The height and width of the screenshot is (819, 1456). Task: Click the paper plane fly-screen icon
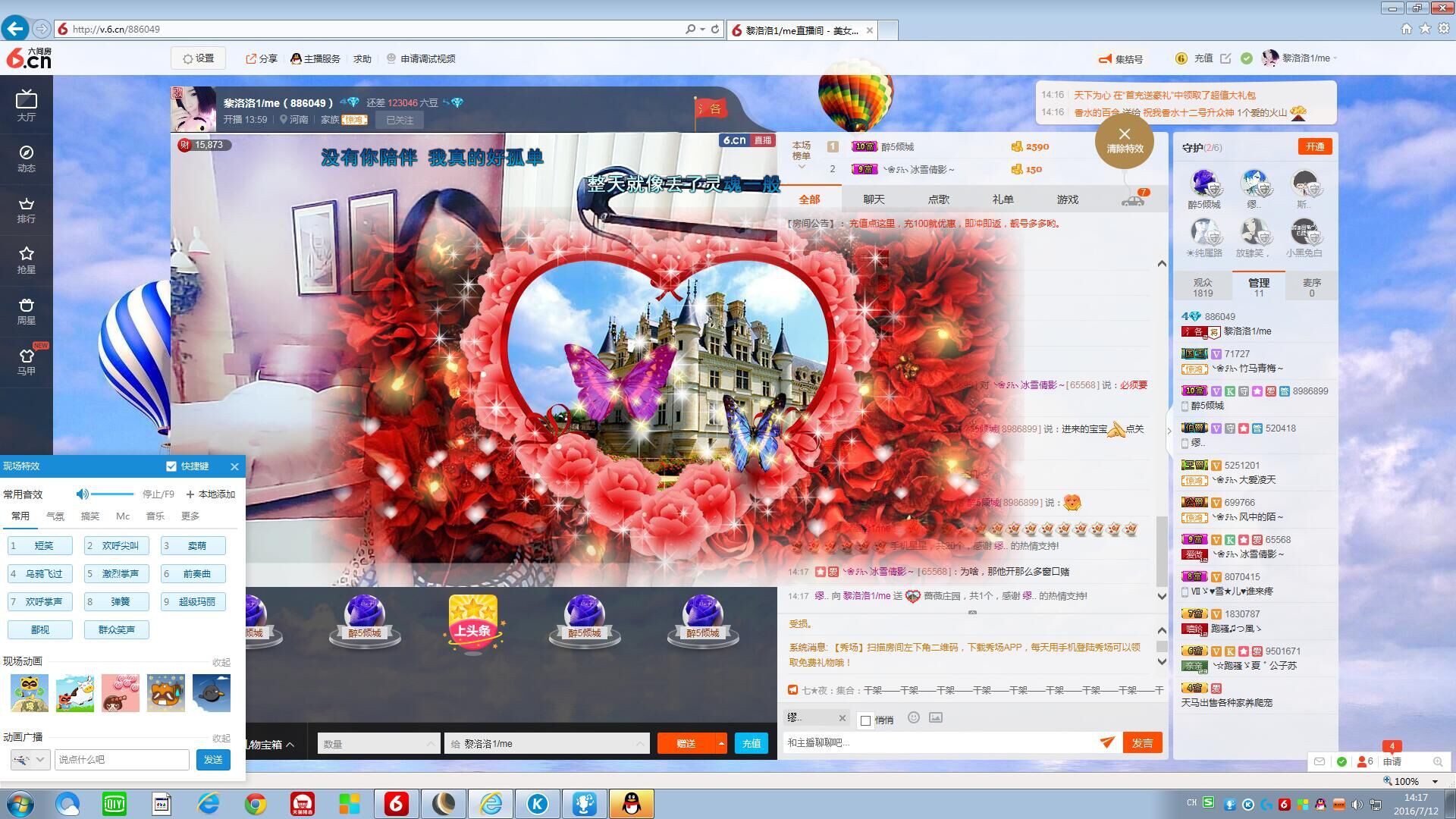pos(1107,742)
